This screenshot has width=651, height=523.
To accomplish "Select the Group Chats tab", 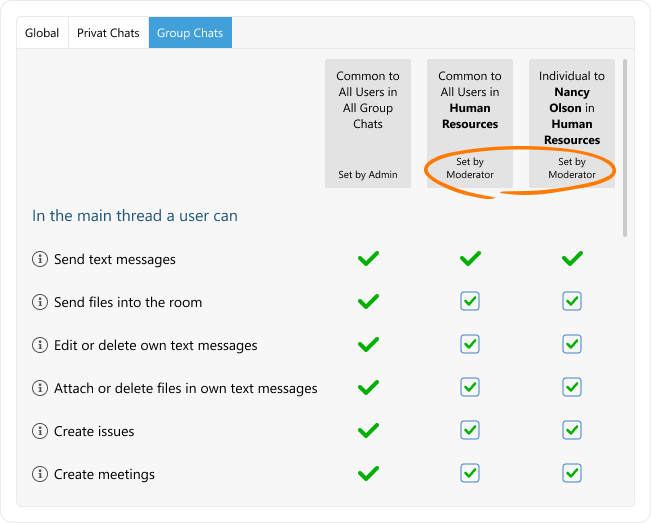I will click(x=190, y=33).
